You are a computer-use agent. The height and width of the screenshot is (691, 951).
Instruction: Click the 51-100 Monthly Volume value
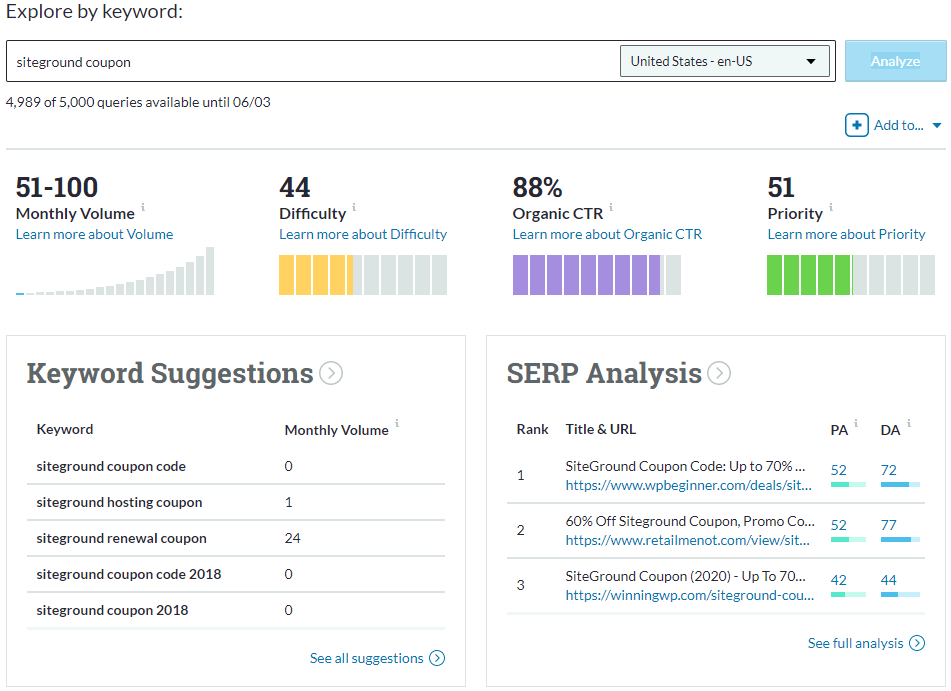pos(56,187)
